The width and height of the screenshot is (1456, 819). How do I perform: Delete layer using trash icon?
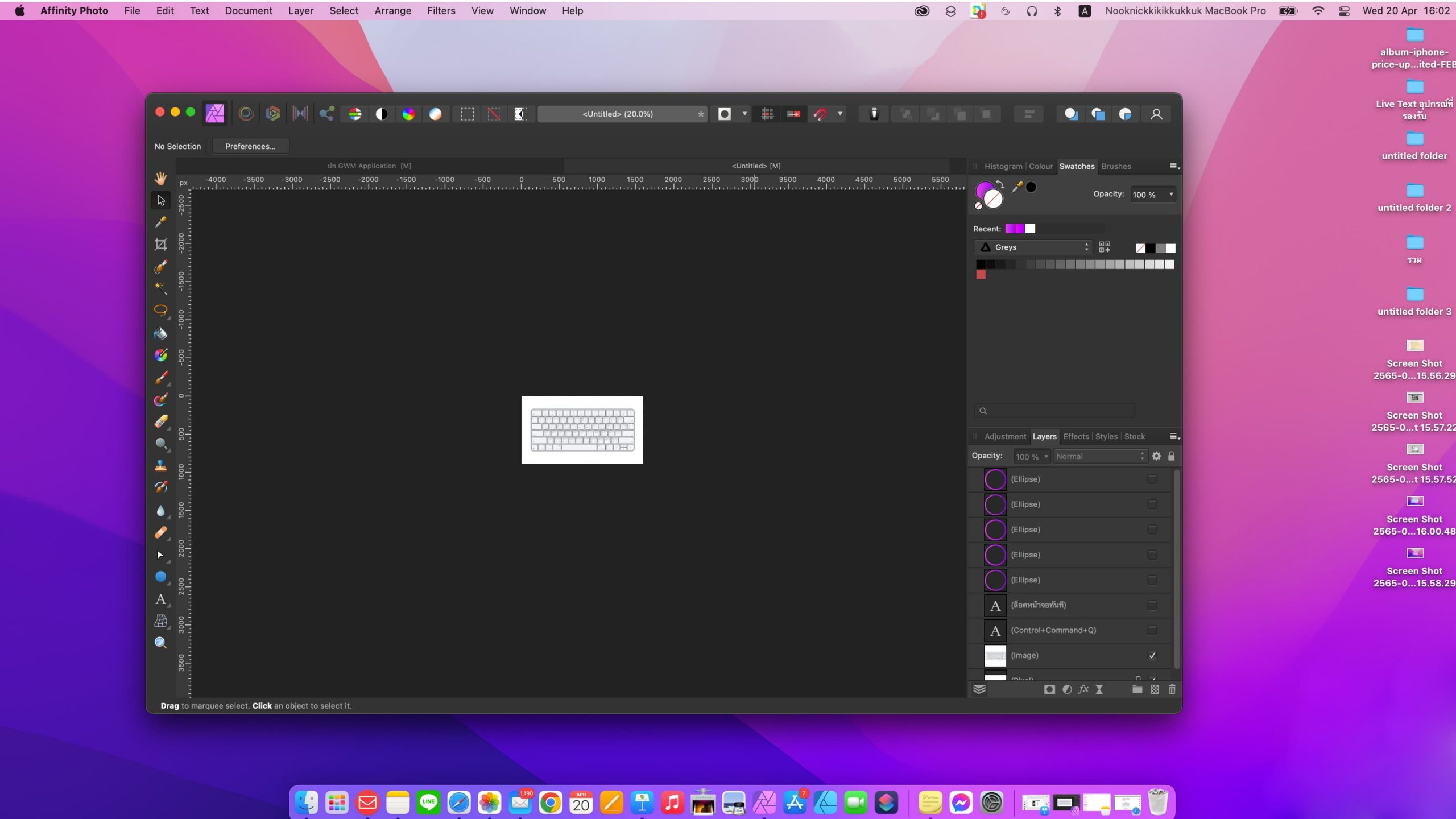pos(1172,689)
